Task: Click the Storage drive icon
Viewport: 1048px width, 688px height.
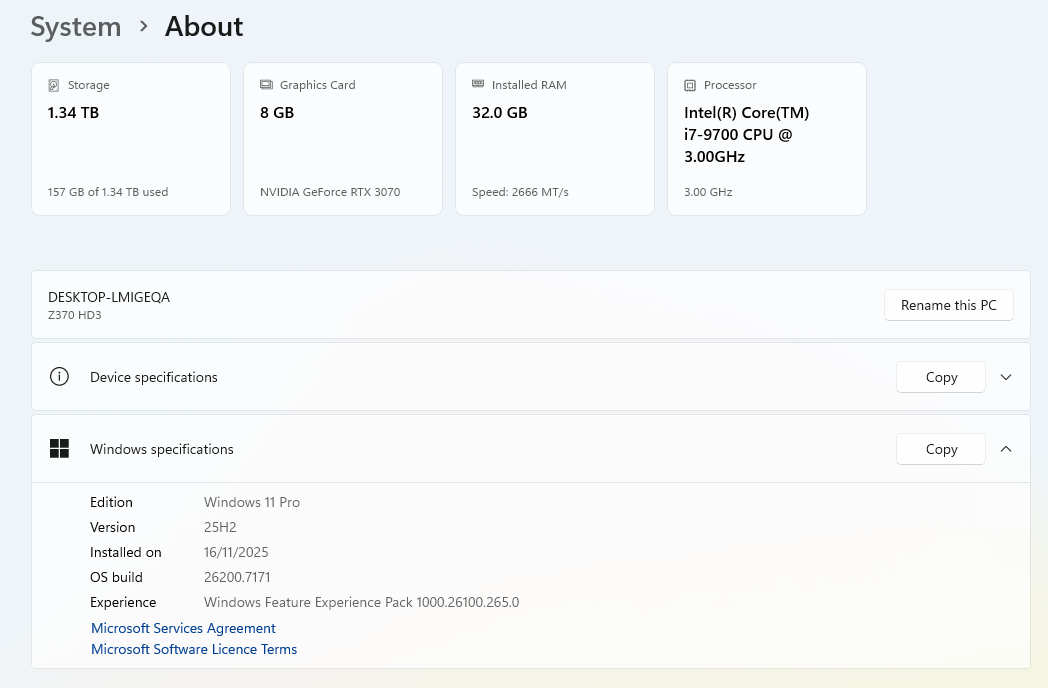Action: [x=54, y=85]
